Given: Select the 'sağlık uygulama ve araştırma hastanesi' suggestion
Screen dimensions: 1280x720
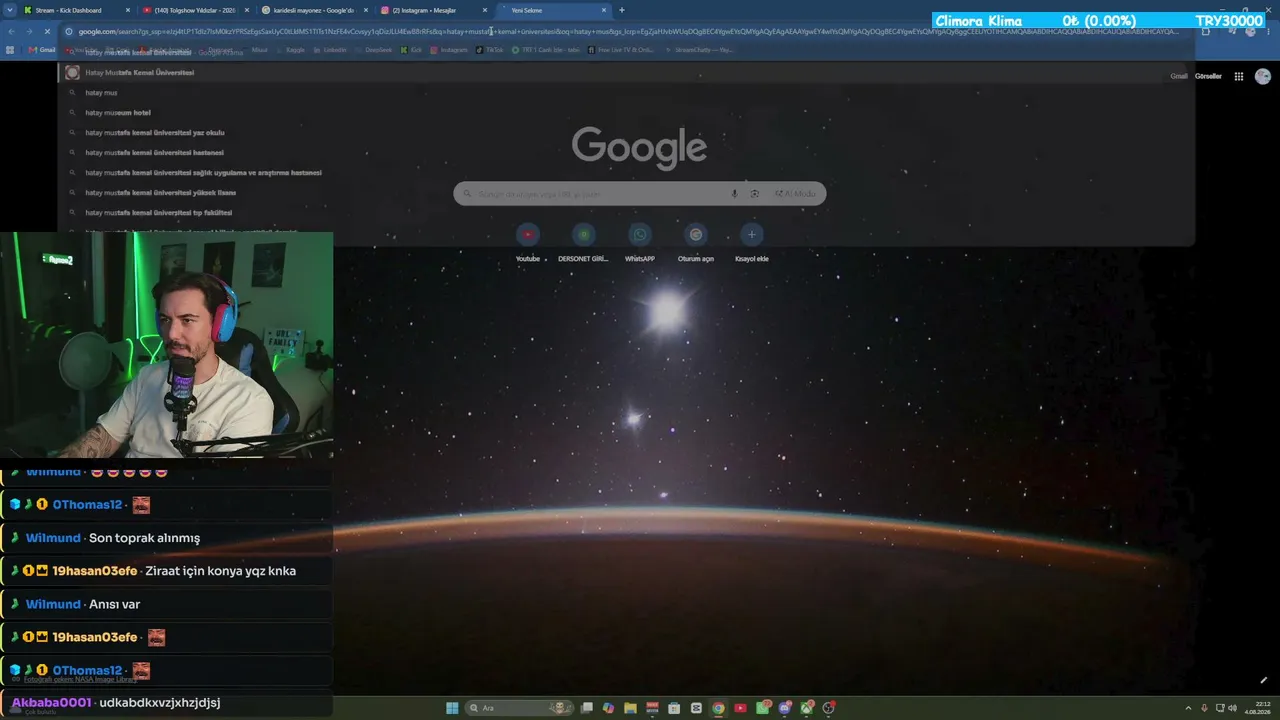Looking at the screenshot, I should tap(204, 173).
